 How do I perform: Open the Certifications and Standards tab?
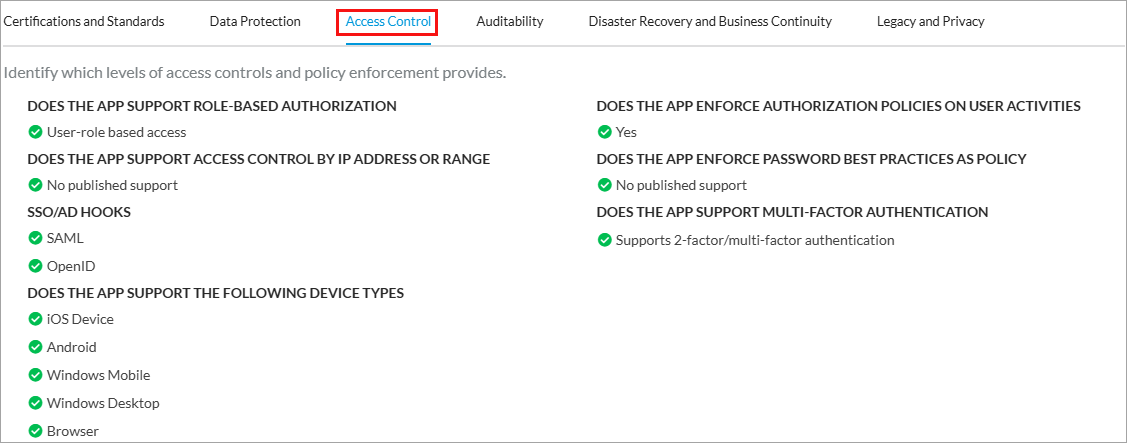84,21
